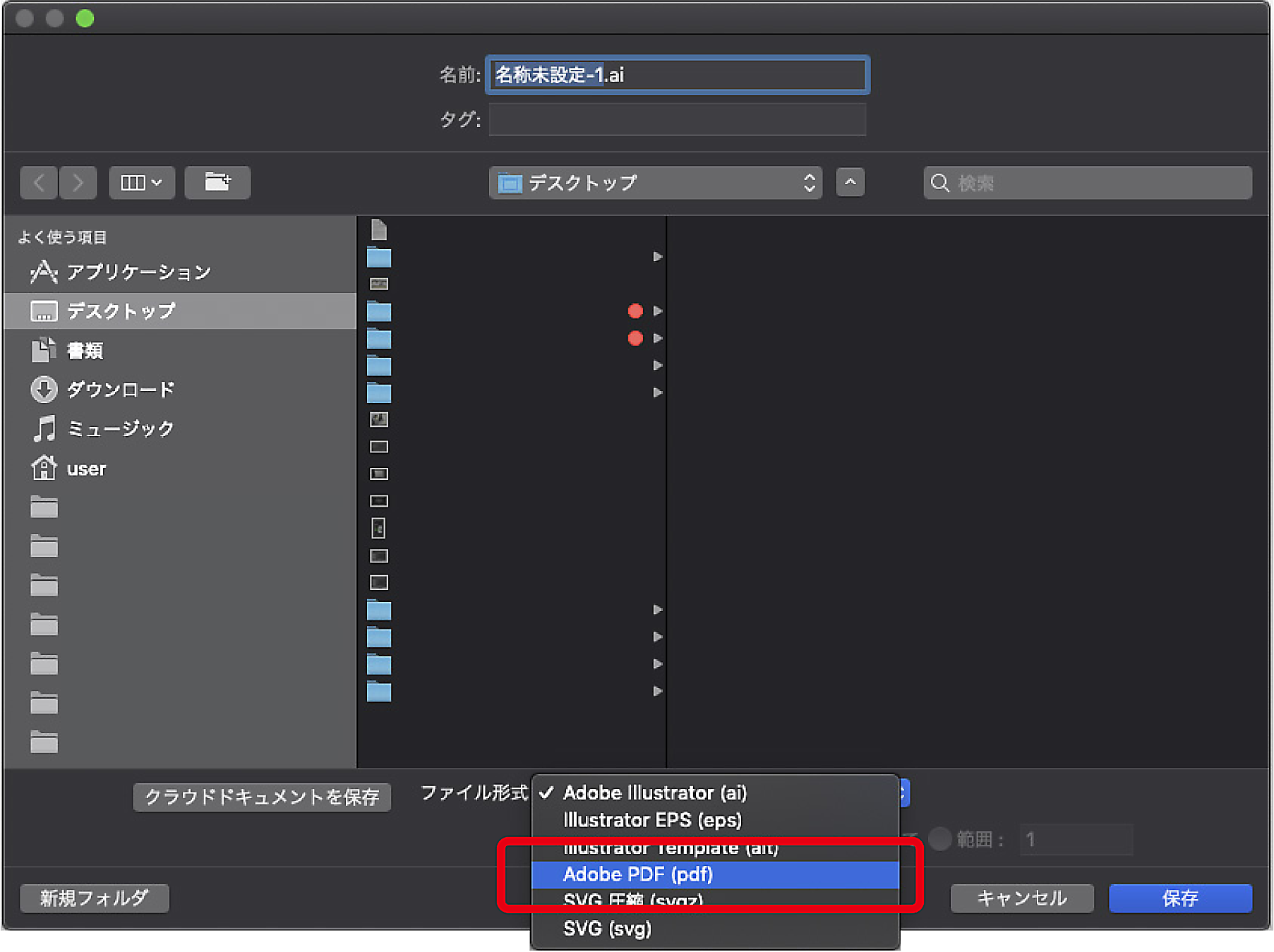The image size is (1274, 952).
Task: Open Music folder in sidebar
Action: tap(120, 429)
